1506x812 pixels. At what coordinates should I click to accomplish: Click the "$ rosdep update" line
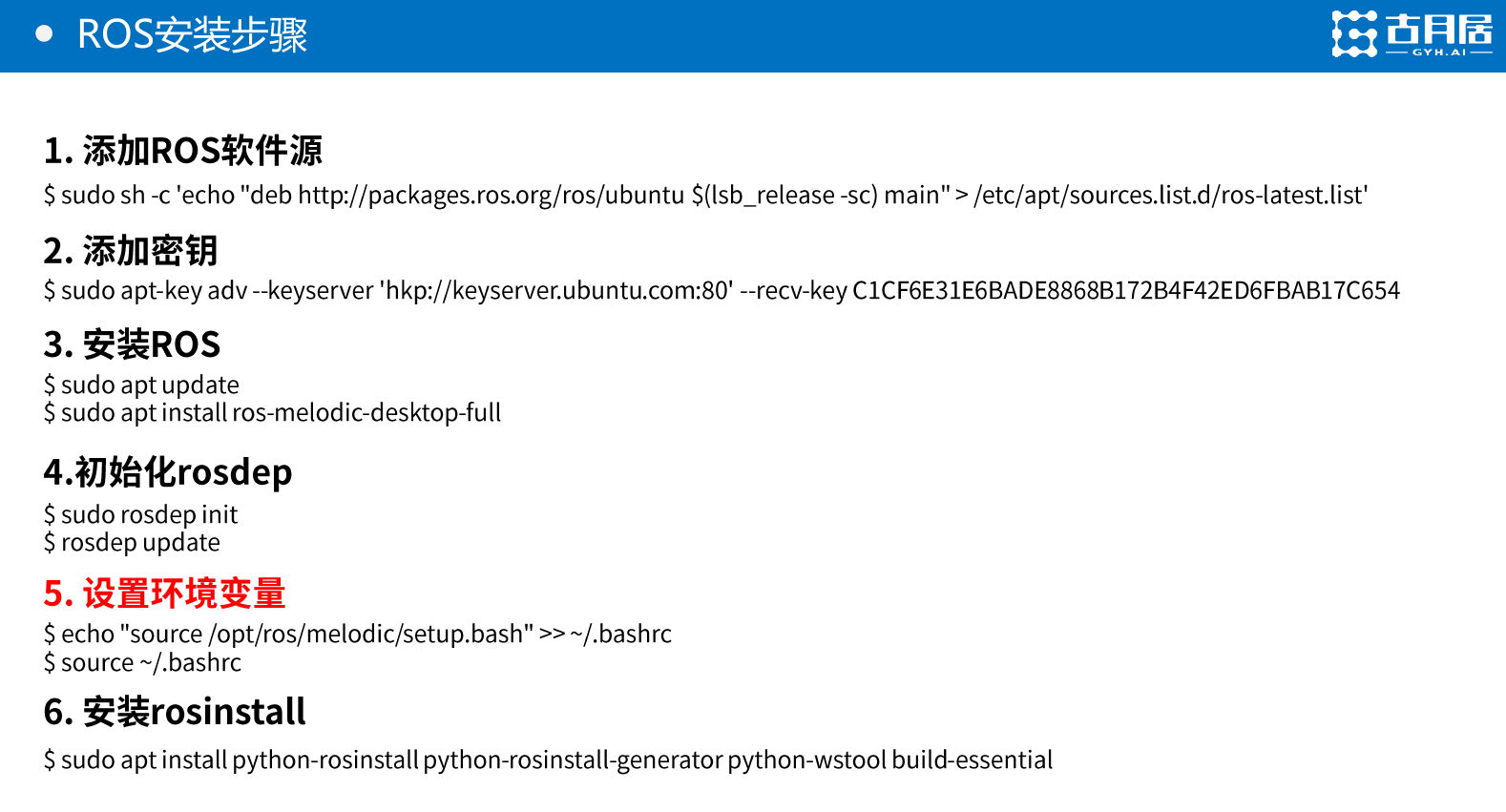click(132, 543)
